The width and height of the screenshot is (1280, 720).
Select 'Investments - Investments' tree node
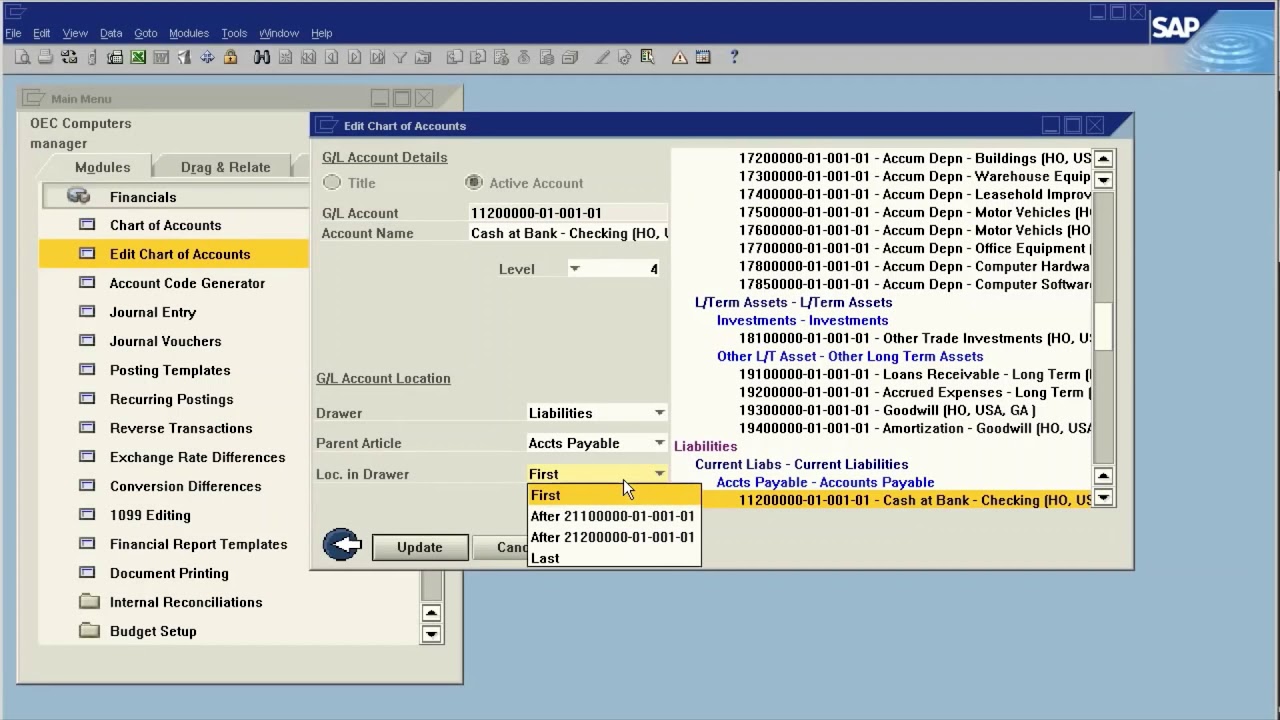click(x=802, y=320)
